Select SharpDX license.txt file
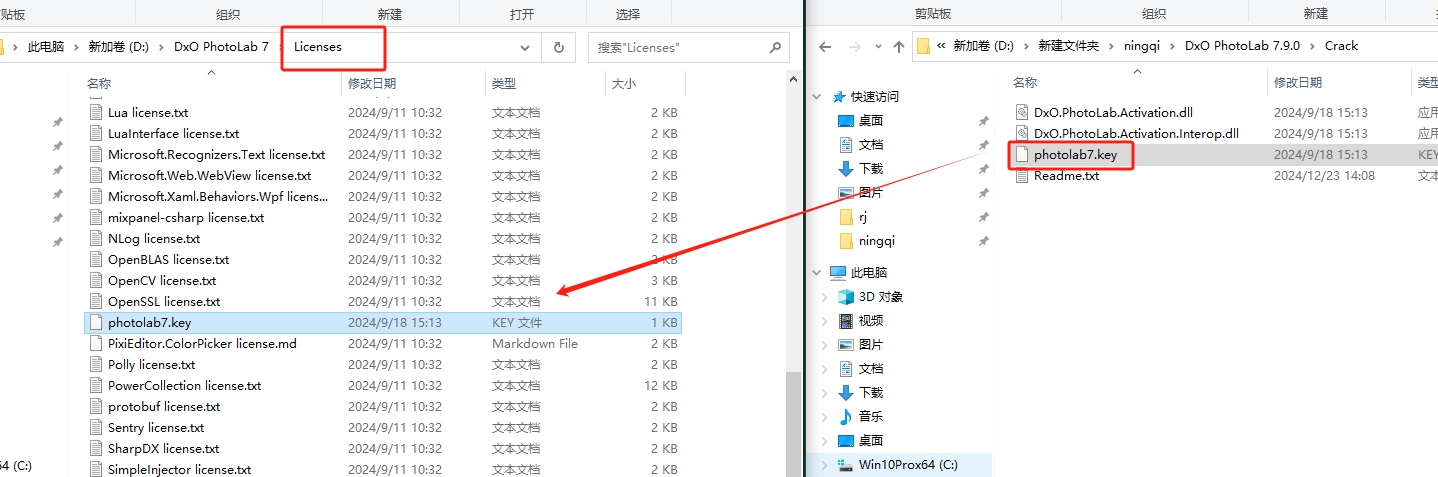 click(x=163, y=448)
